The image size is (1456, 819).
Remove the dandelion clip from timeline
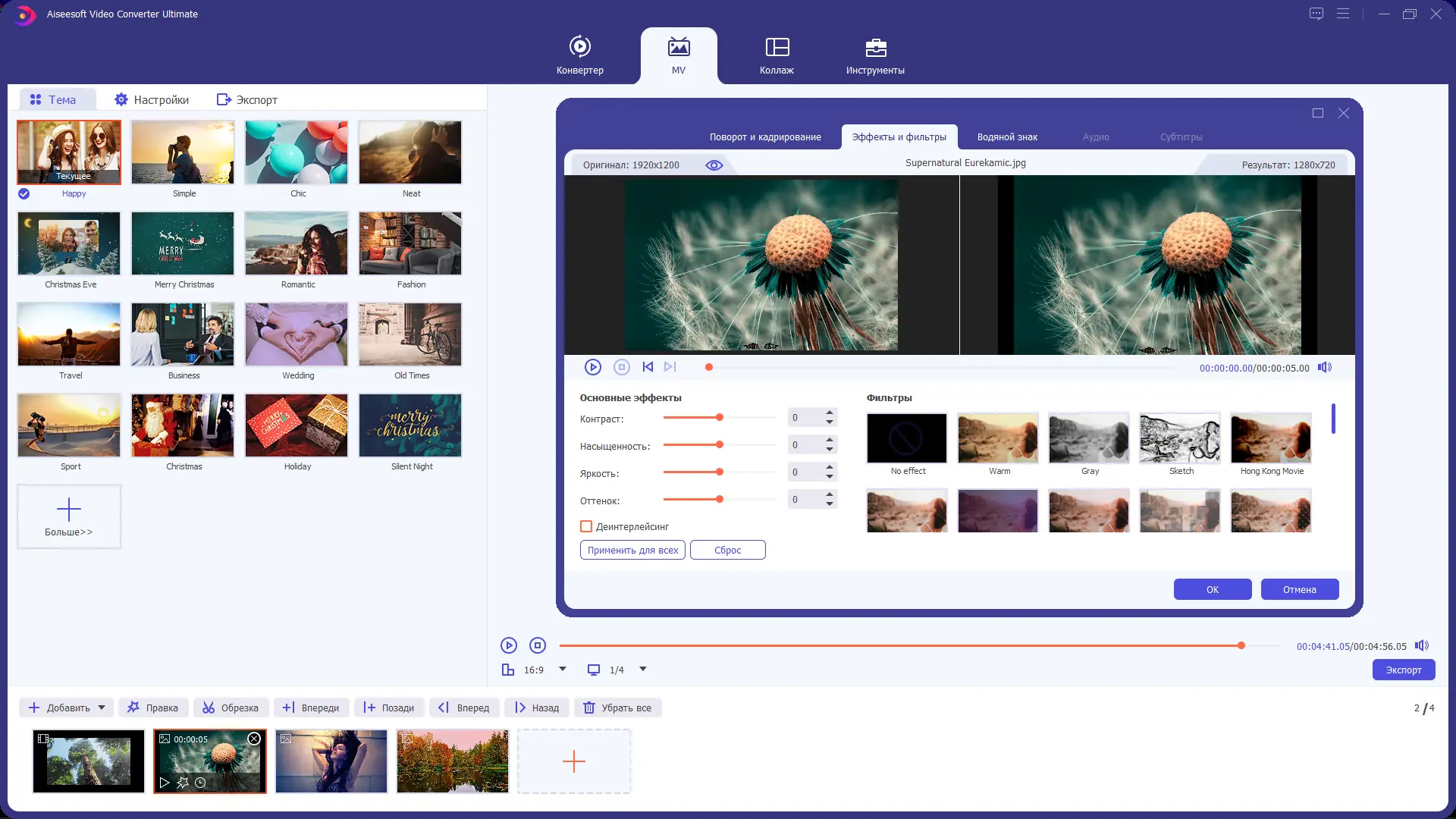pyautogui.click(x=254, y=739)
